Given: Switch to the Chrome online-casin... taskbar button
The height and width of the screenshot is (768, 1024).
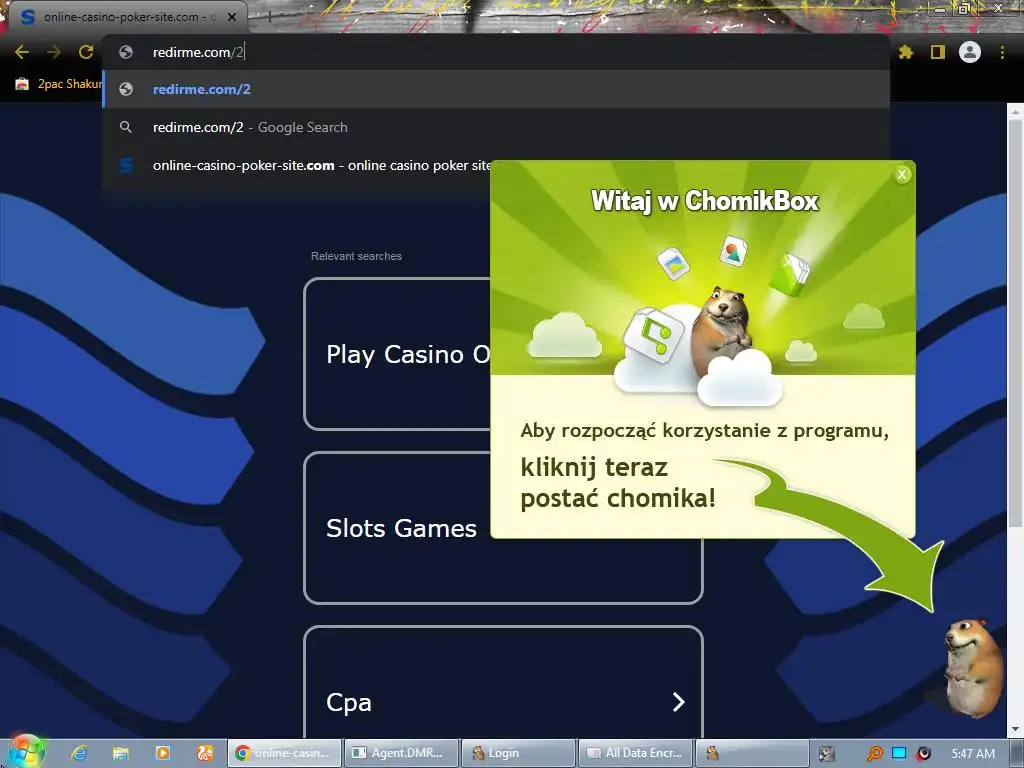Looking at the screenshot, I should 284,753.
